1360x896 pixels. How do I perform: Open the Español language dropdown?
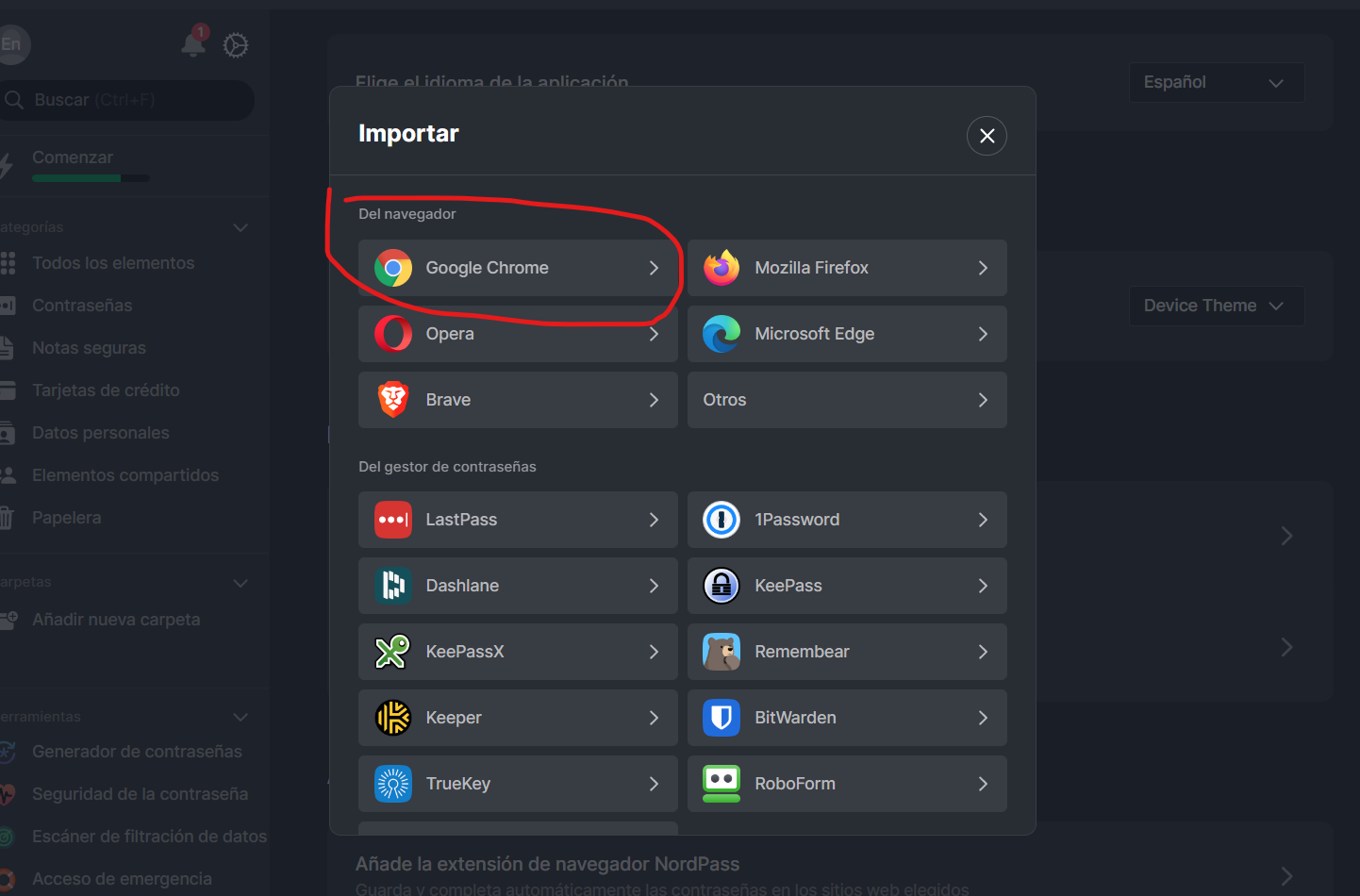point(1216,83)
